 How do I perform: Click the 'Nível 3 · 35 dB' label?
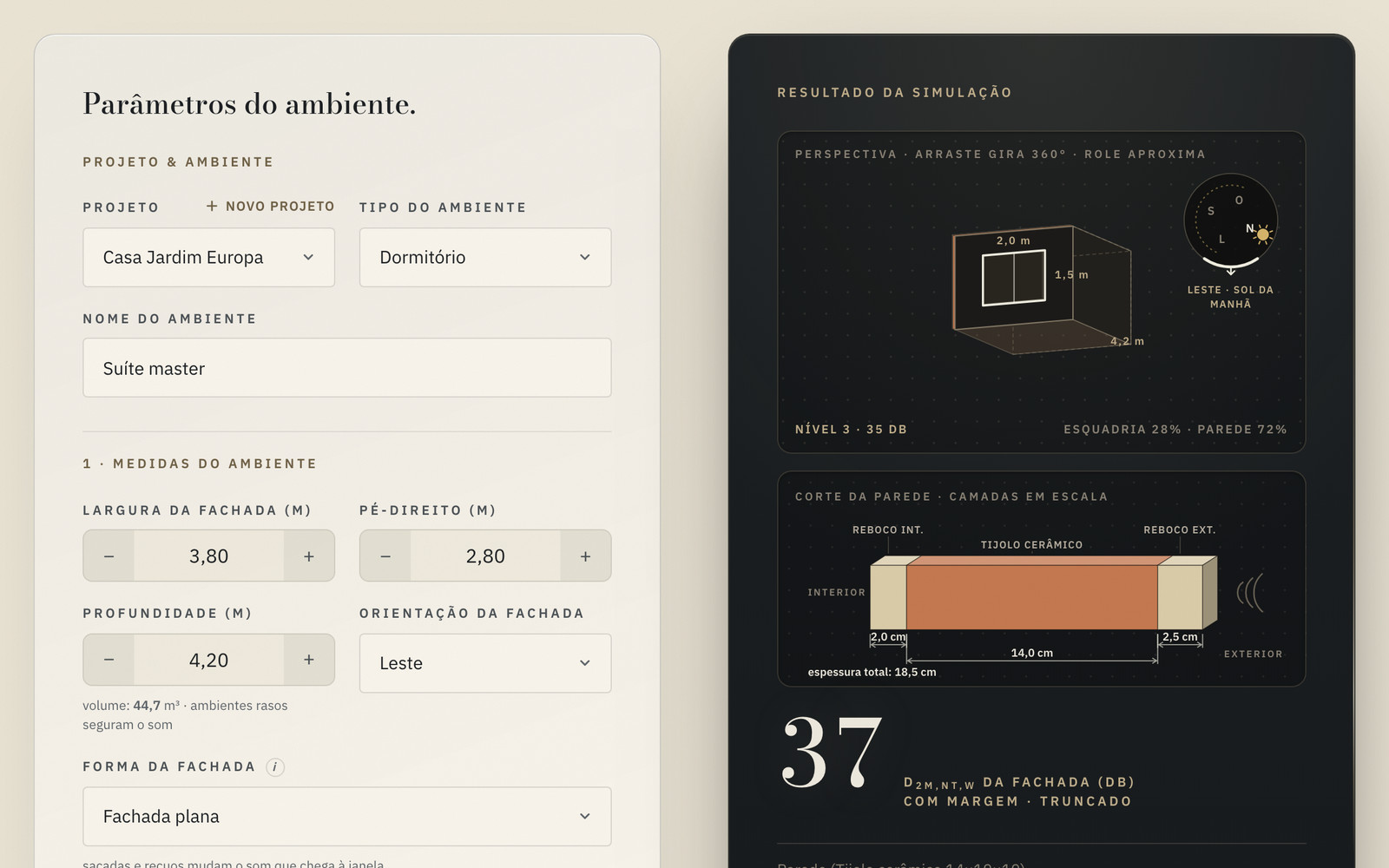(x=851, y=430)
